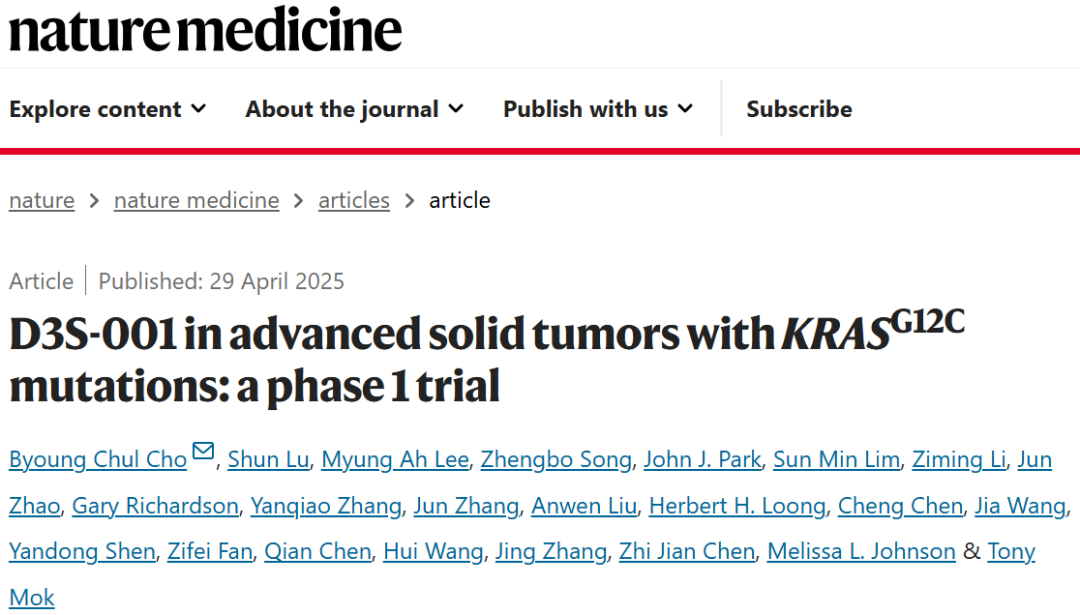Open the About the journal menu
The height and width of the screenshot is (615, 1080).
(x=354, y=109)
